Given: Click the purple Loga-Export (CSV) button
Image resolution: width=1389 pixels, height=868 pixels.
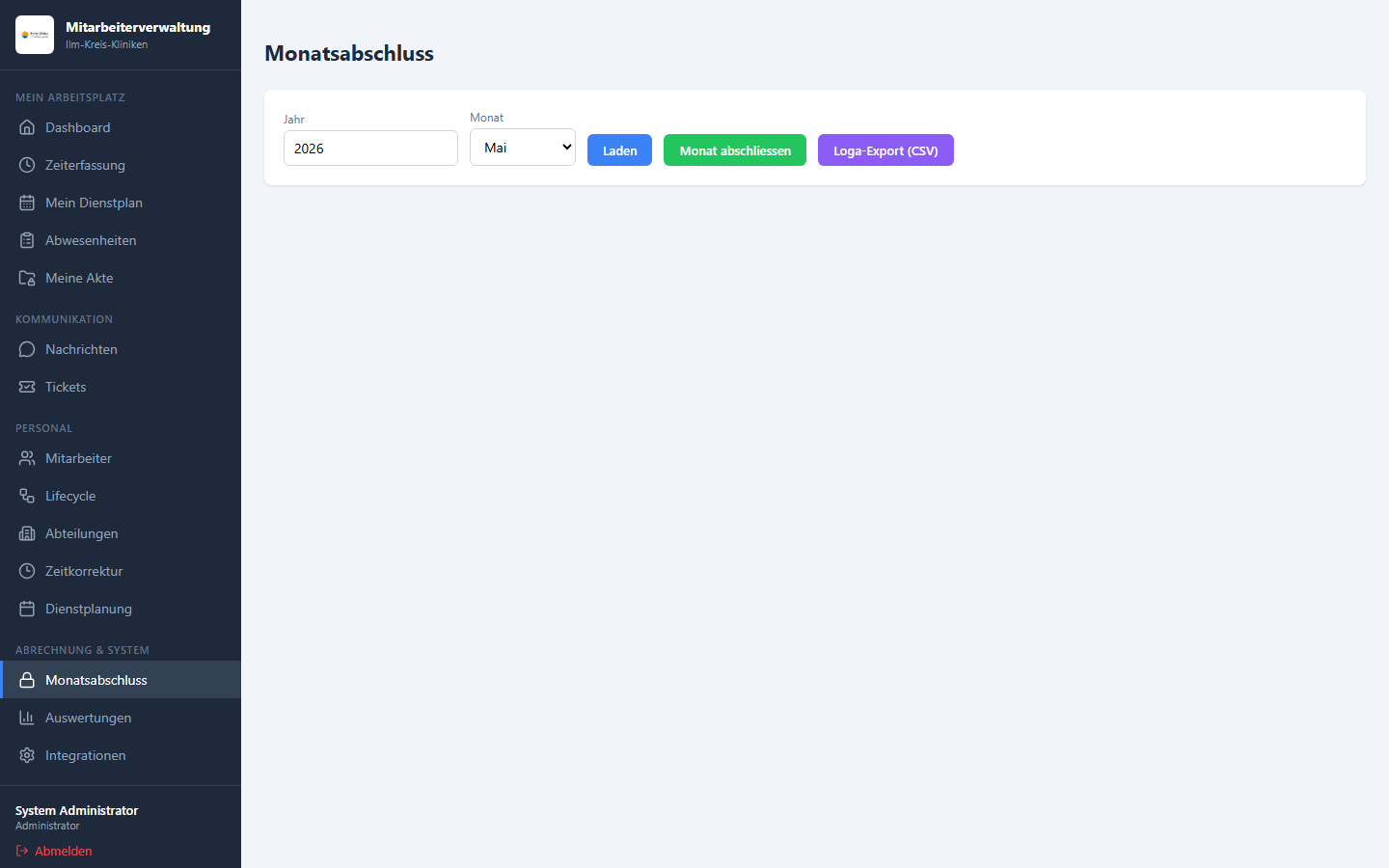Looking at the screenshot, I should 885,150.
